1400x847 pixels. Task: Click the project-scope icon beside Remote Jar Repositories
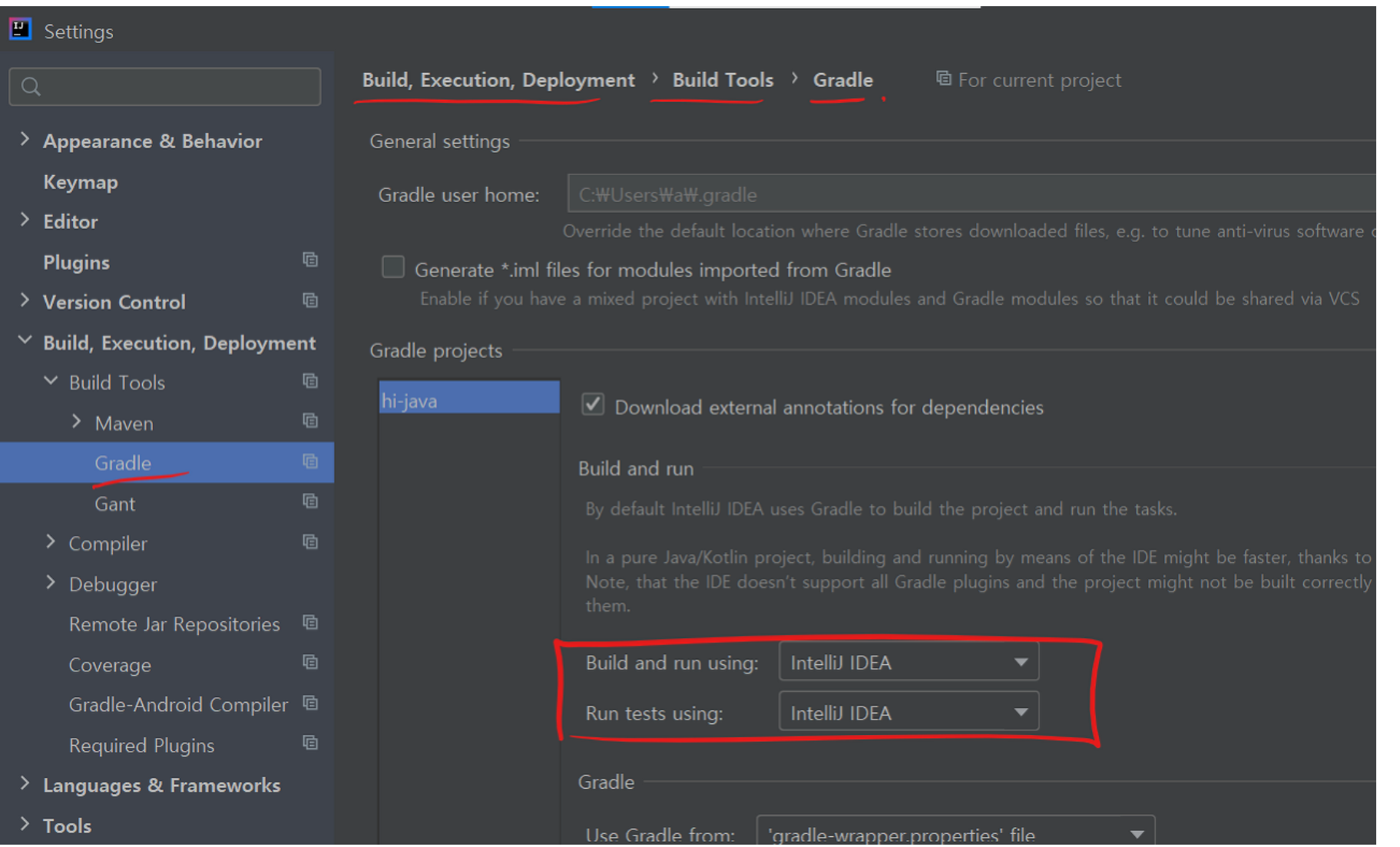coord(310,623)
